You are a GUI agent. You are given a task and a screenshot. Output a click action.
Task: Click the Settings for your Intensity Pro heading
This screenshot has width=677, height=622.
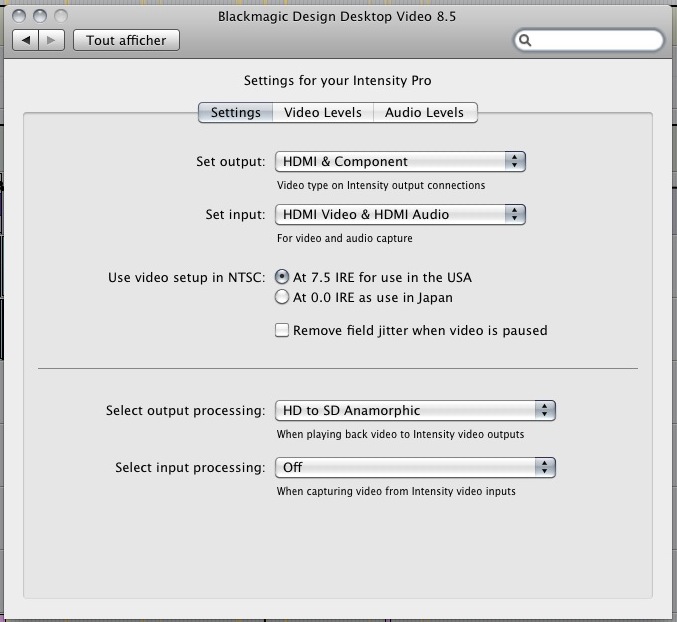[338, 81]
